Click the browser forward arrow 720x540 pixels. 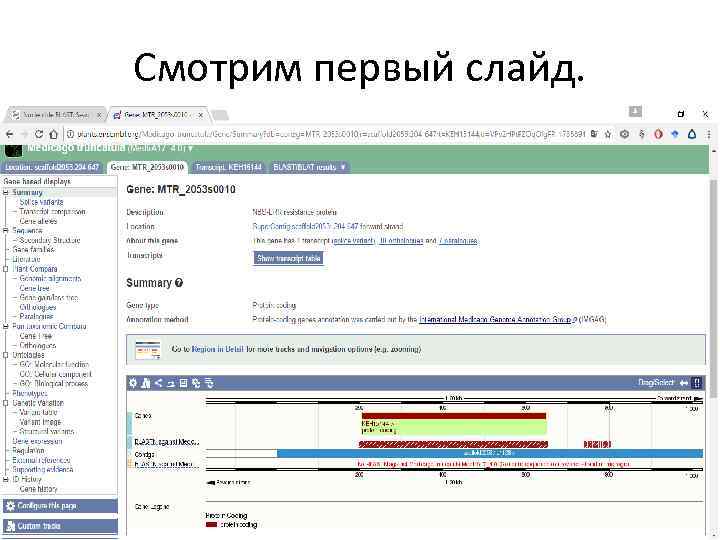24,135
